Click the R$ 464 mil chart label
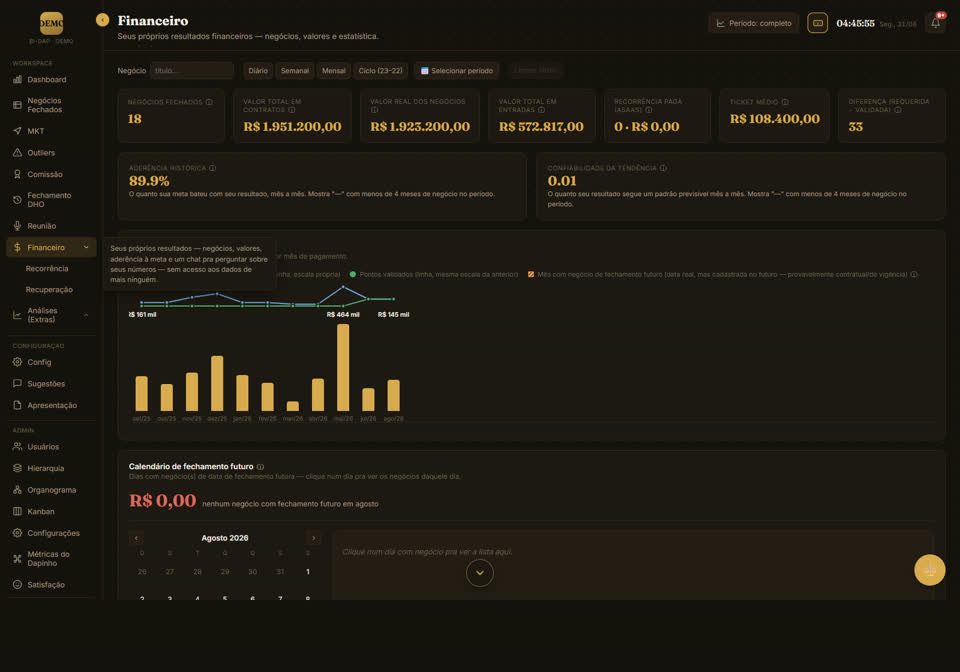 (x=343, y=315)
